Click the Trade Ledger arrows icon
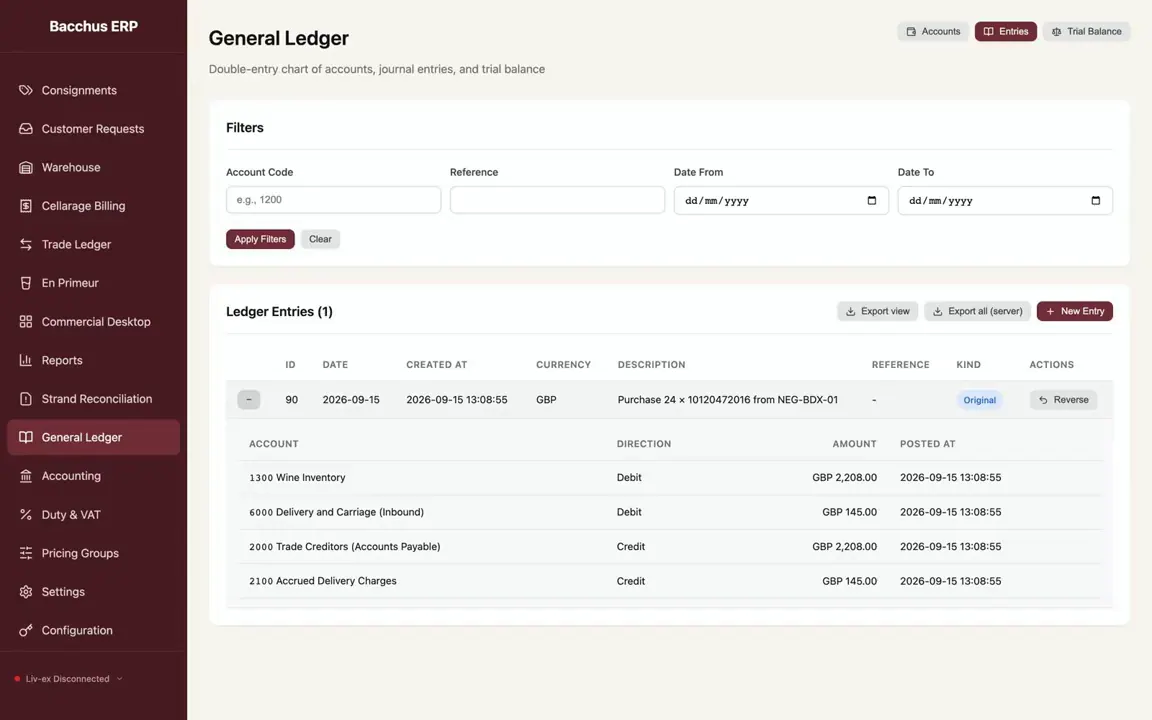Image resolution: width=1152 pixels, height=720 pixels. point(26,245)
